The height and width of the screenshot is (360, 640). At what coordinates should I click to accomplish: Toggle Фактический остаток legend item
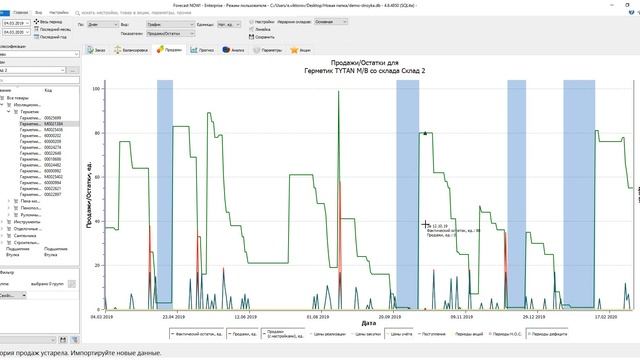(x=197, y=334)
